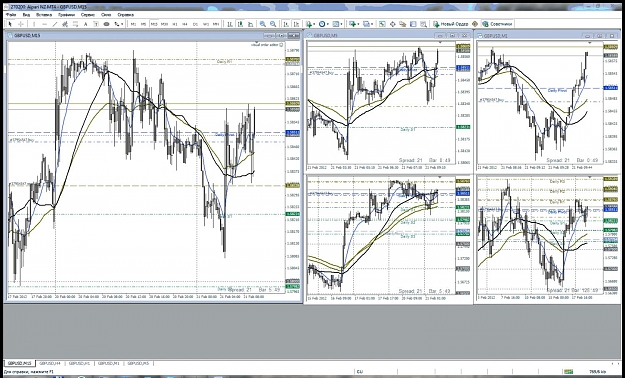
Task: Select the text label 'T' tool
Action: (x=96, y=24)
